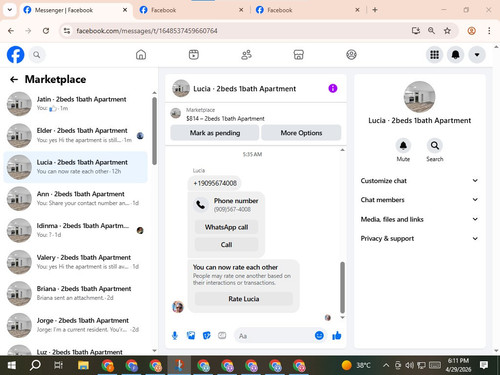Viewport: 500px width, 375px height.
Task: Open the Briana apartment conversation
Action: pos(76,293)
